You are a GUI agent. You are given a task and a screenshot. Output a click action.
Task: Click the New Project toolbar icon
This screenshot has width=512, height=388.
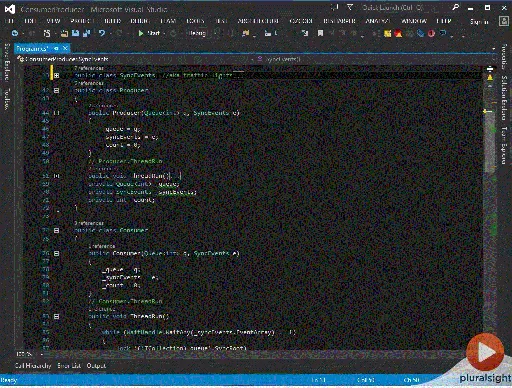click(x=47, y=33)
